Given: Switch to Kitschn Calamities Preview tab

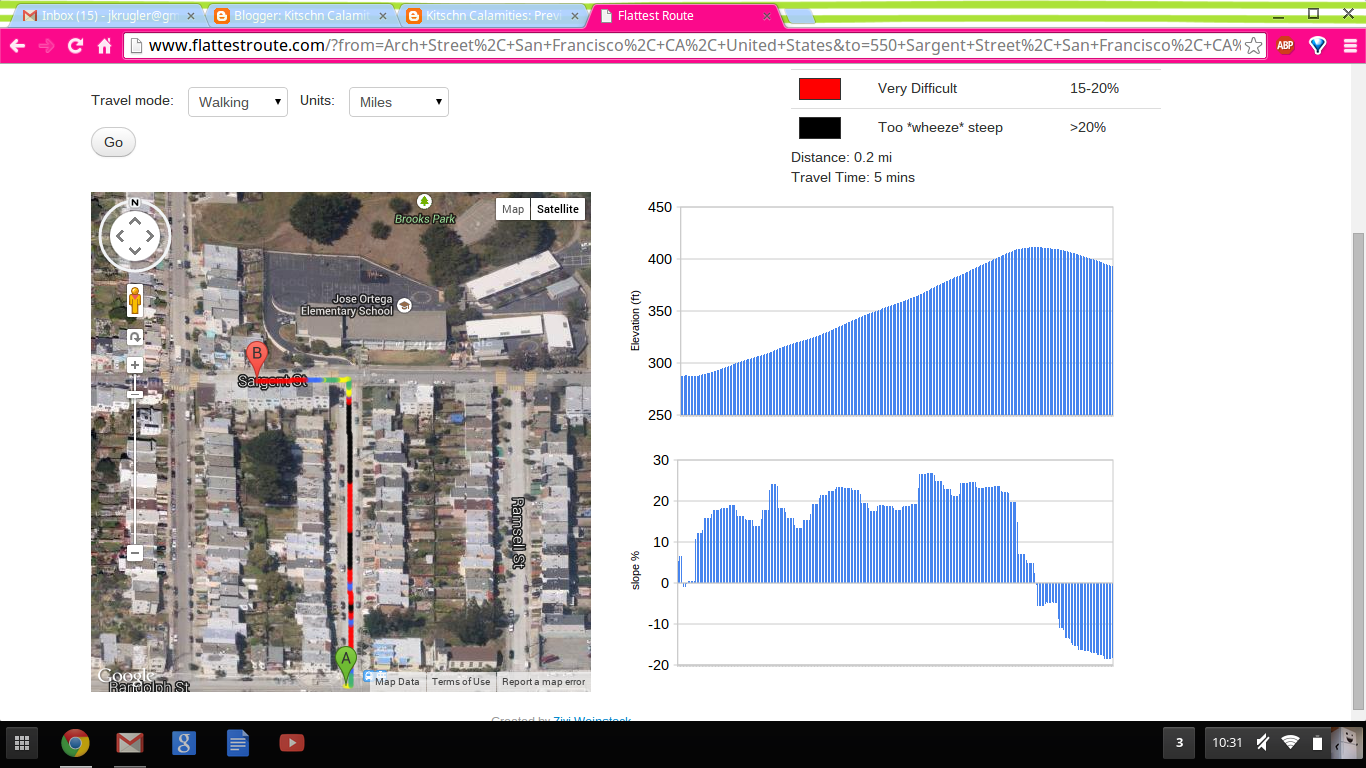Looking at the screenshot, I should point(490,16).
